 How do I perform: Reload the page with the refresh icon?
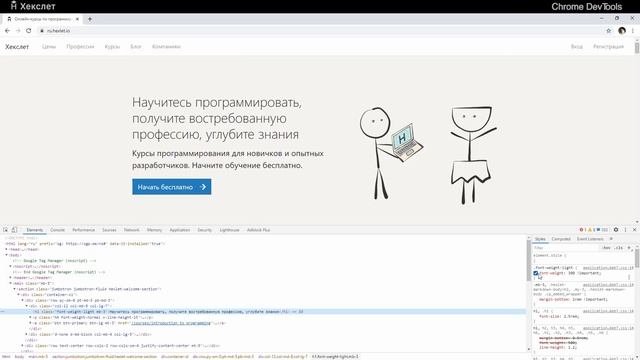pyautogui.click(x=29, y=31)
